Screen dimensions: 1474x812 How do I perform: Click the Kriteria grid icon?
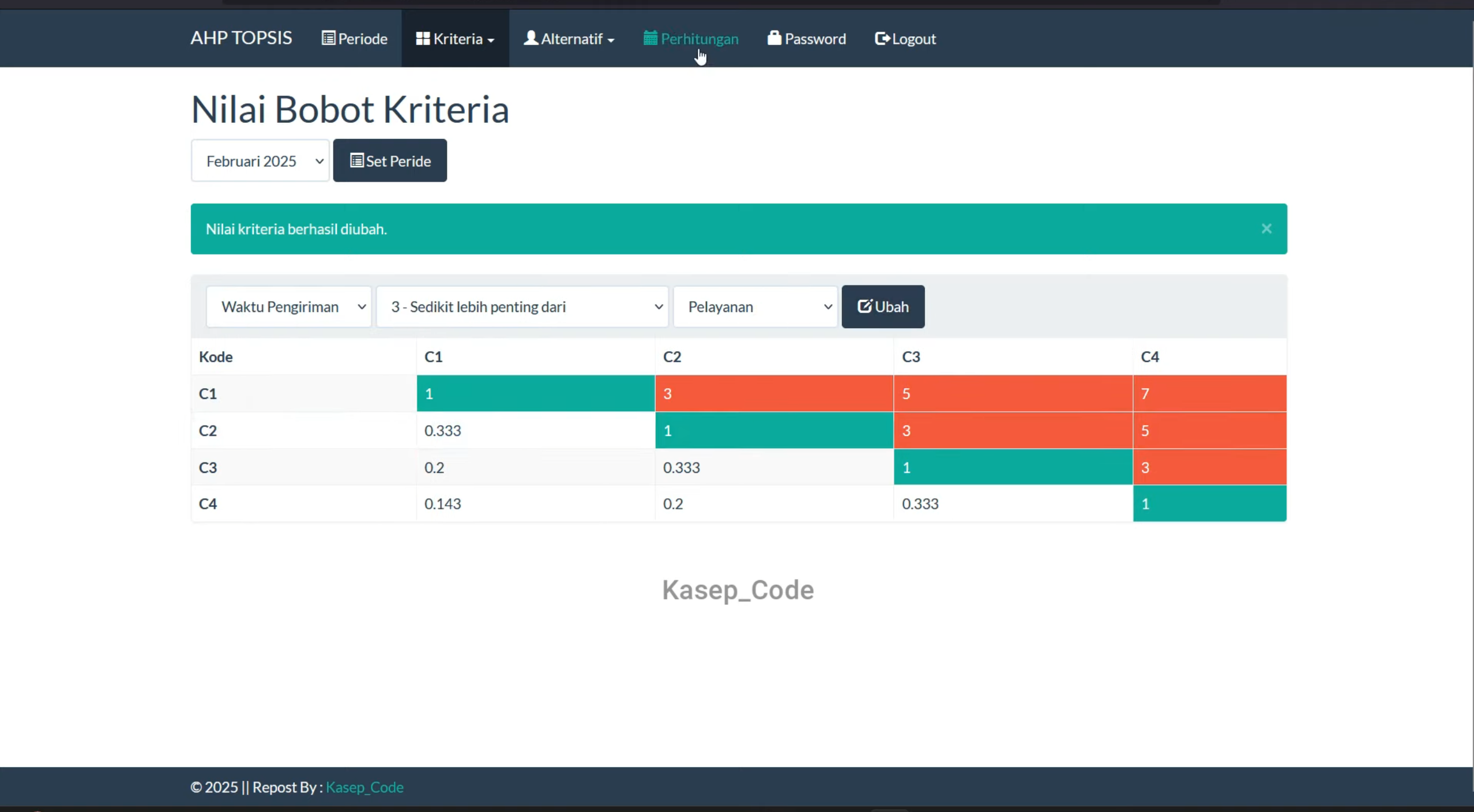tap(423, 38)
